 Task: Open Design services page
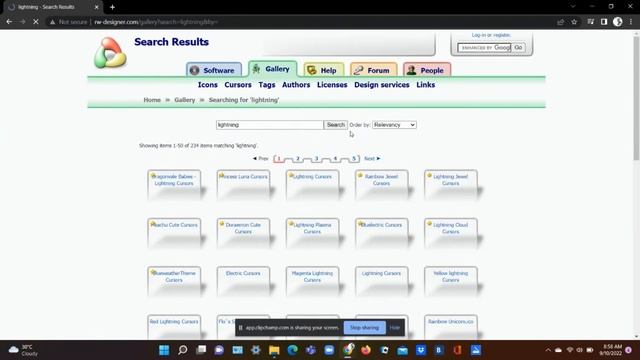pyautogui.click(x=382, y=85)
